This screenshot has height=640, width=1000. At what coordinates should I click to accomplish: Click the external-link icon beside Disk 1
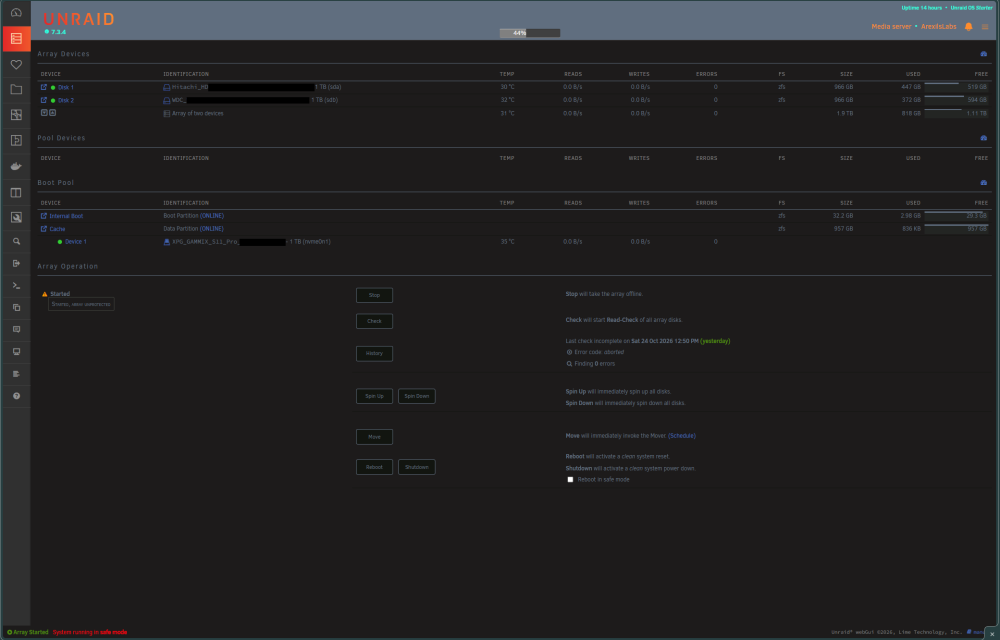[44, 87]
